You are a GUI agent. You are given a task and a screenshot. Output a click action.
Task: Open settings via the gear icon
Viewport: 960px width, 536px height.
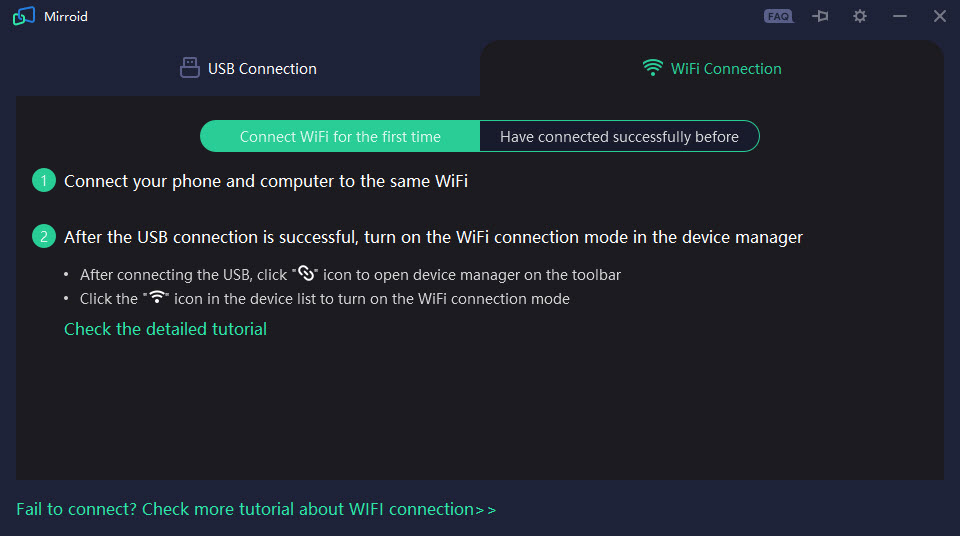coord(860,16)
